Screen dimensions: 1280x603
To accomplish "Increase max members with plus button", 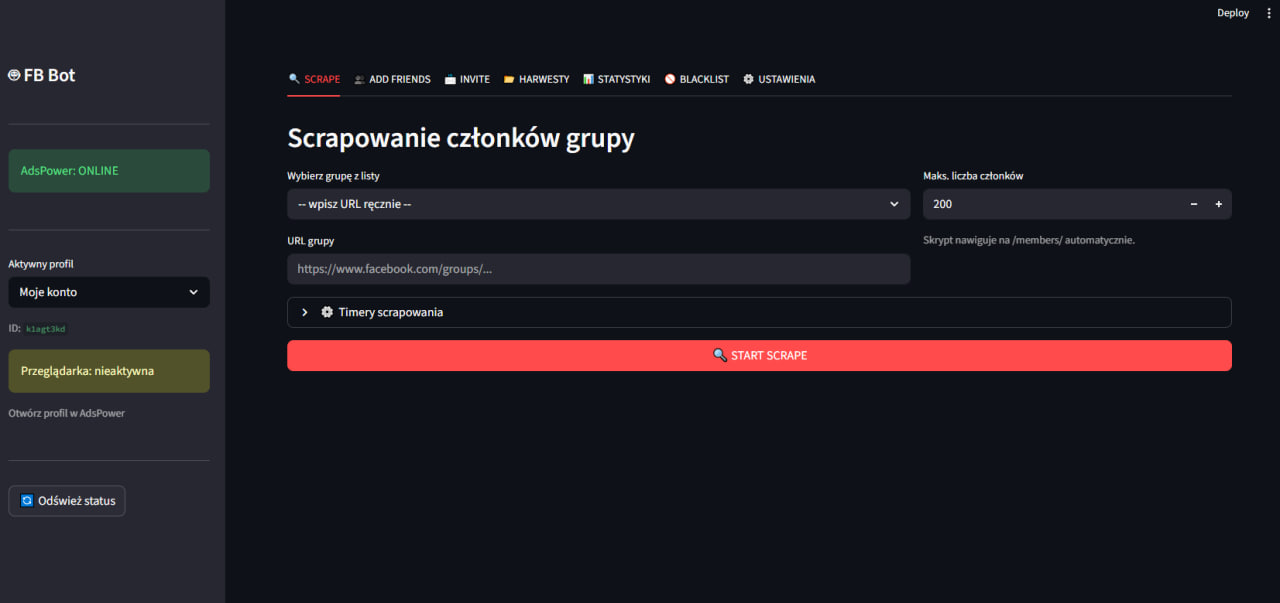I will (x=1218, y=204).
